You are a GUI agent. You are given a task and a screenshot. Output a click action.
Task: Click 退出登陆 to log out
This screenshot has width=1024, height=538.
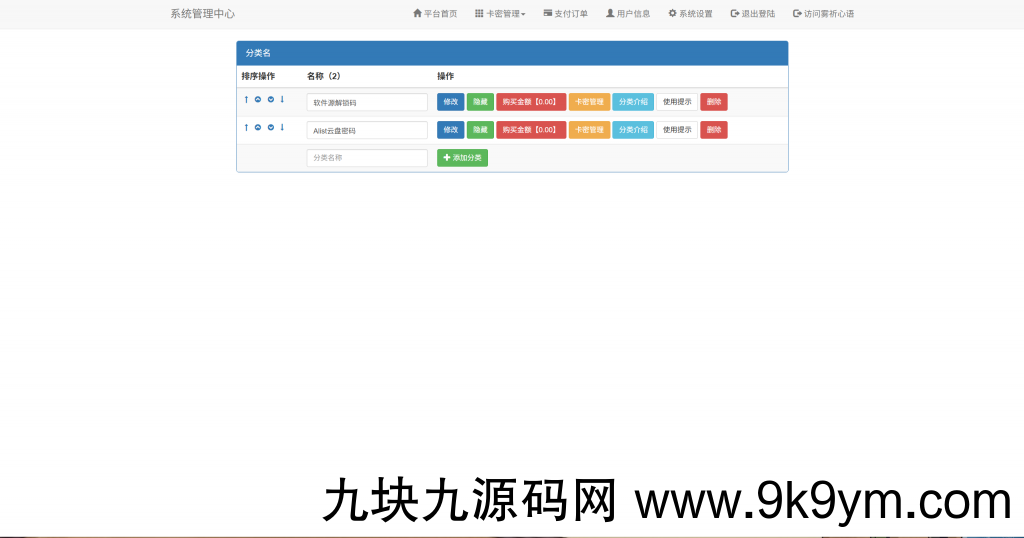coord(752,14)
